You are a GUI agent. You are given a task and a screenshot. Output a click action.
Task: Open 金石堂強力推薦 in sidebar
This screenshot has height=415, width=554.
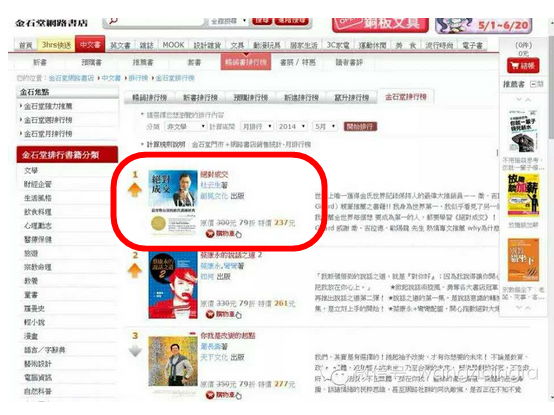(48, 106)
